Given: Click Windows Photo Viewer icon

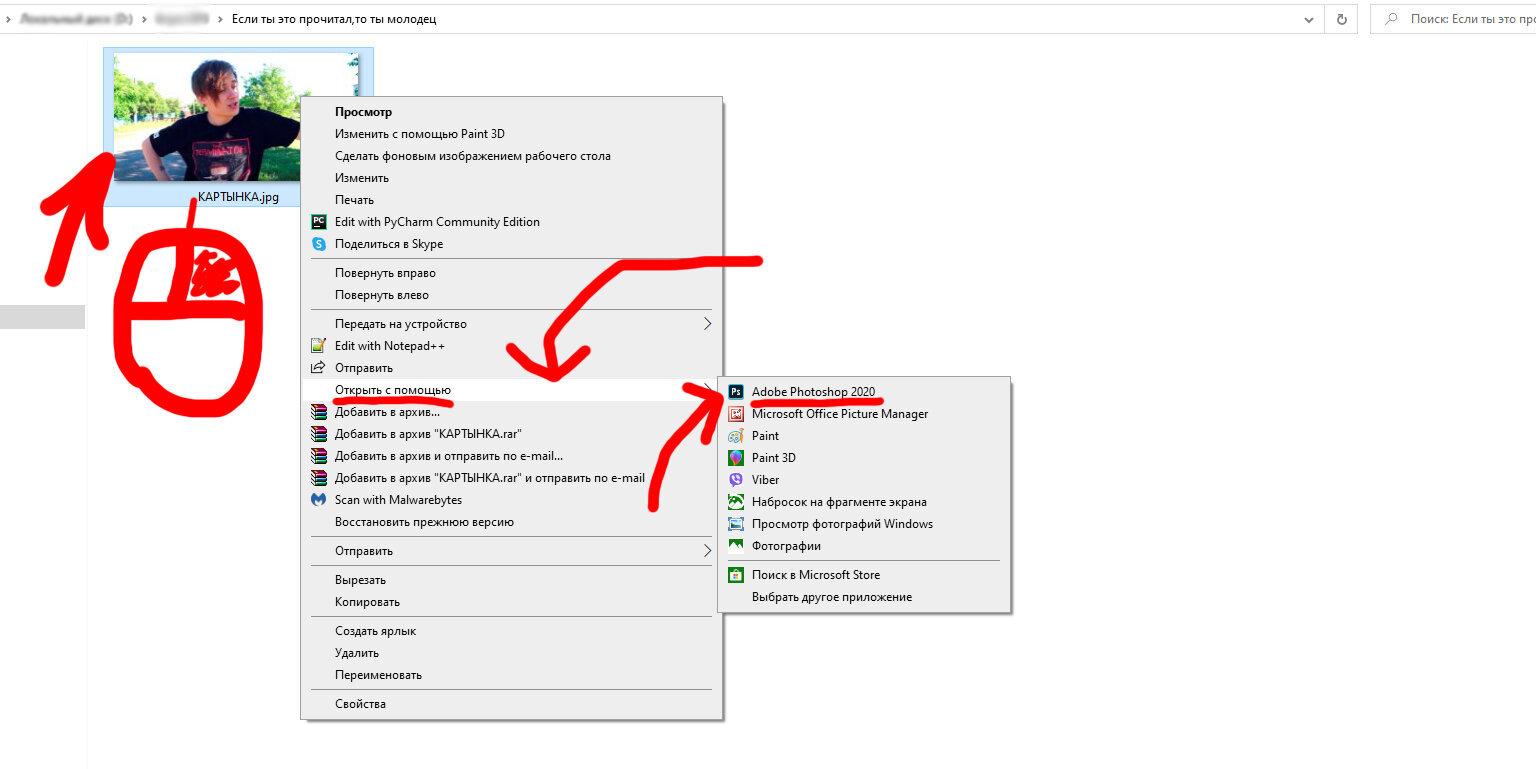Looking at the screenshot, I should tap(736, 524).
